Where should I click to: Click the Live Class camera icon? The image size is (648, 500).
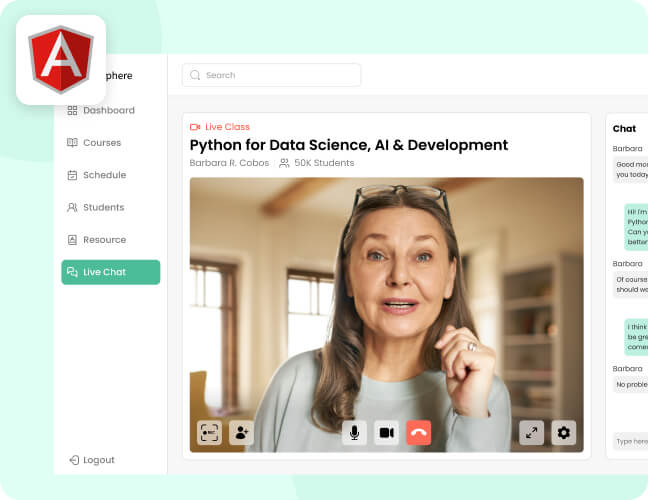click(195, 127)
